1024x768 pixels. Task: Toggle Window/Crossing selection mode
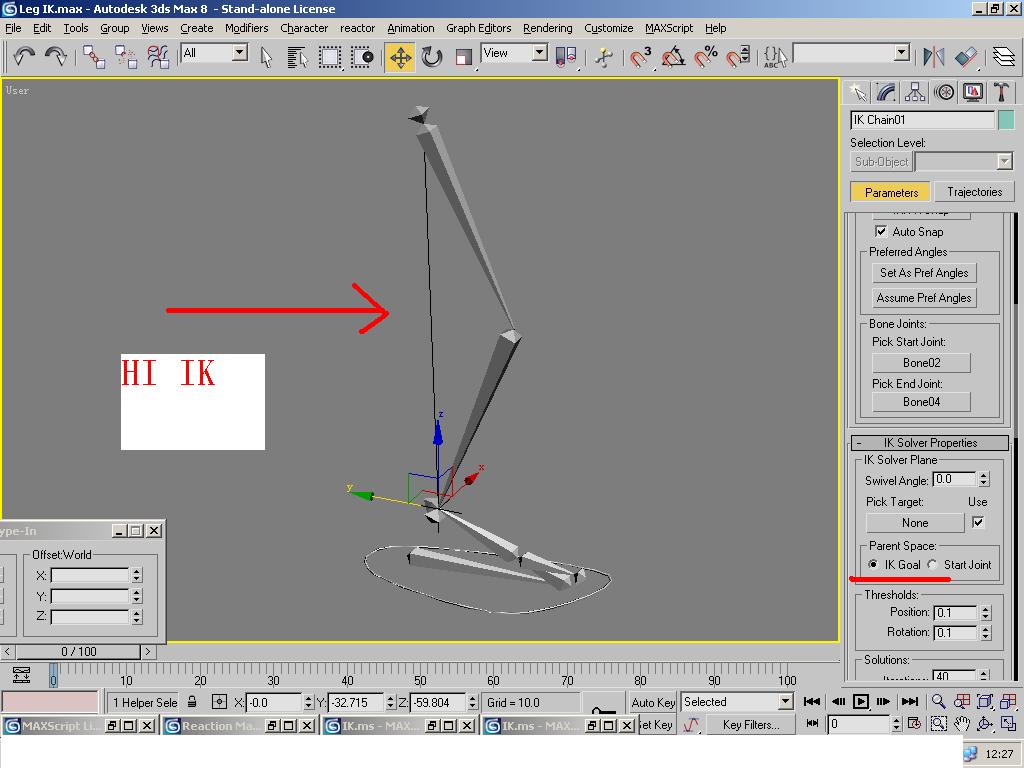(362, 57)
